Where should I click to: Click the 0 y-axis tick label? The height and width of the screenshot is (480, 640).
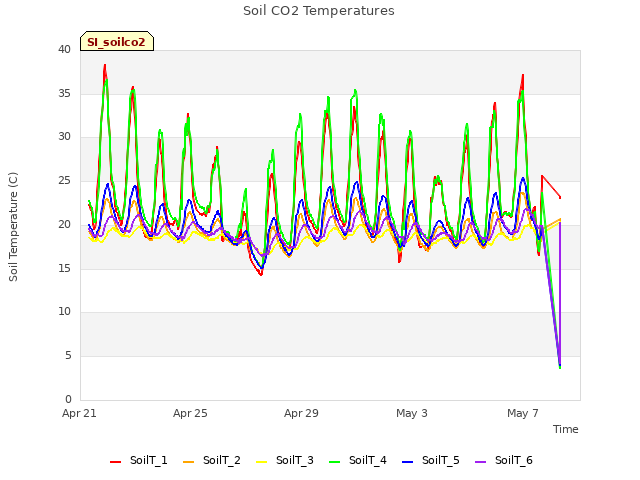pos(68,399)
